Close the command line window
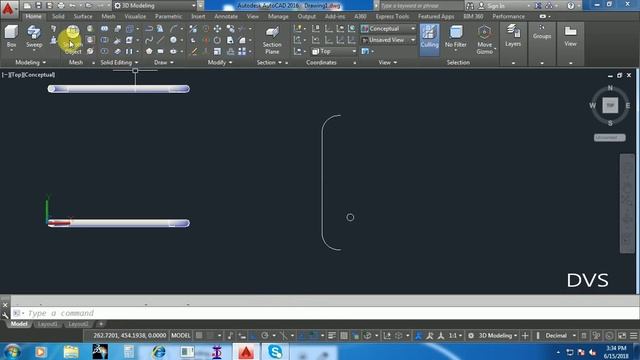The height and width of the screenshot is (360, 640). click(x=5, y=305)
